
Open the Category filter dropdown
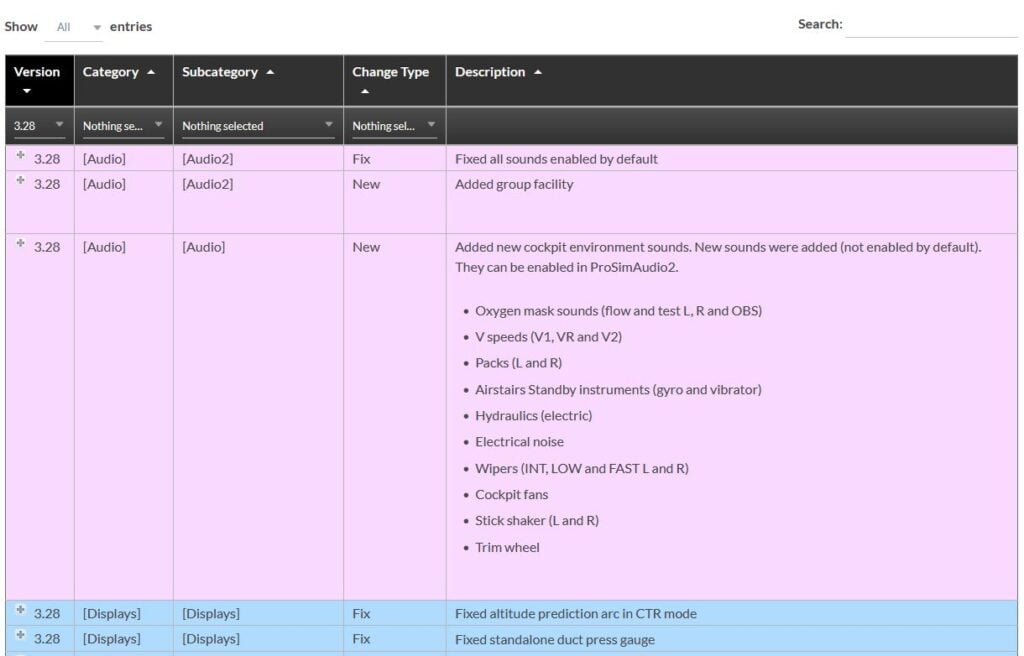click(x=123, y=125)
